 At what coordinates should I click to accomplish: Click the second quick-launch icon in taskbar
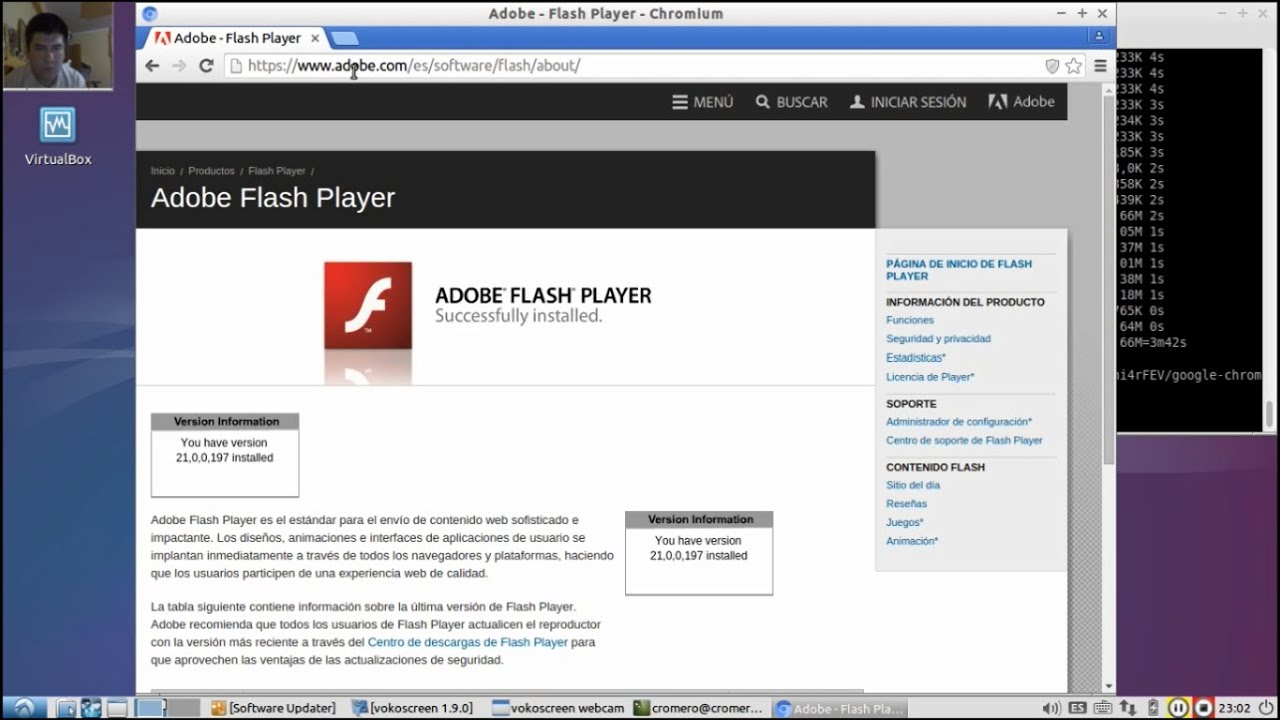click(x=92, y=708)
